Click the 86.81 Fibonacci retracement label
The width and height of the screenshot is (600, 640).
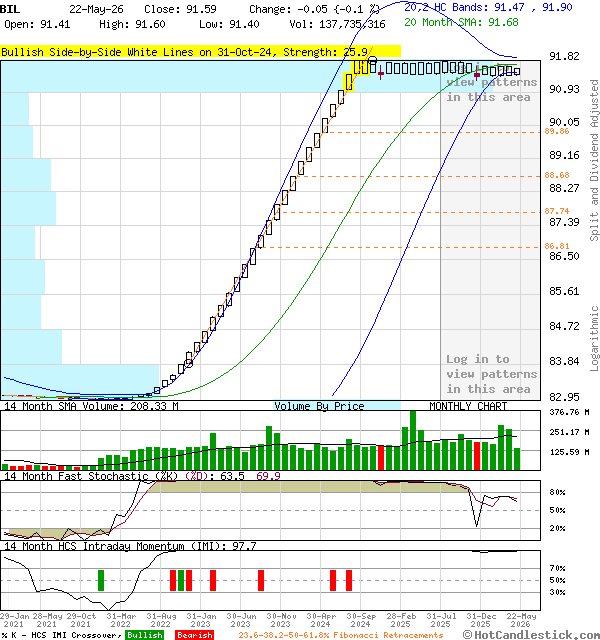tap(557, 246)
